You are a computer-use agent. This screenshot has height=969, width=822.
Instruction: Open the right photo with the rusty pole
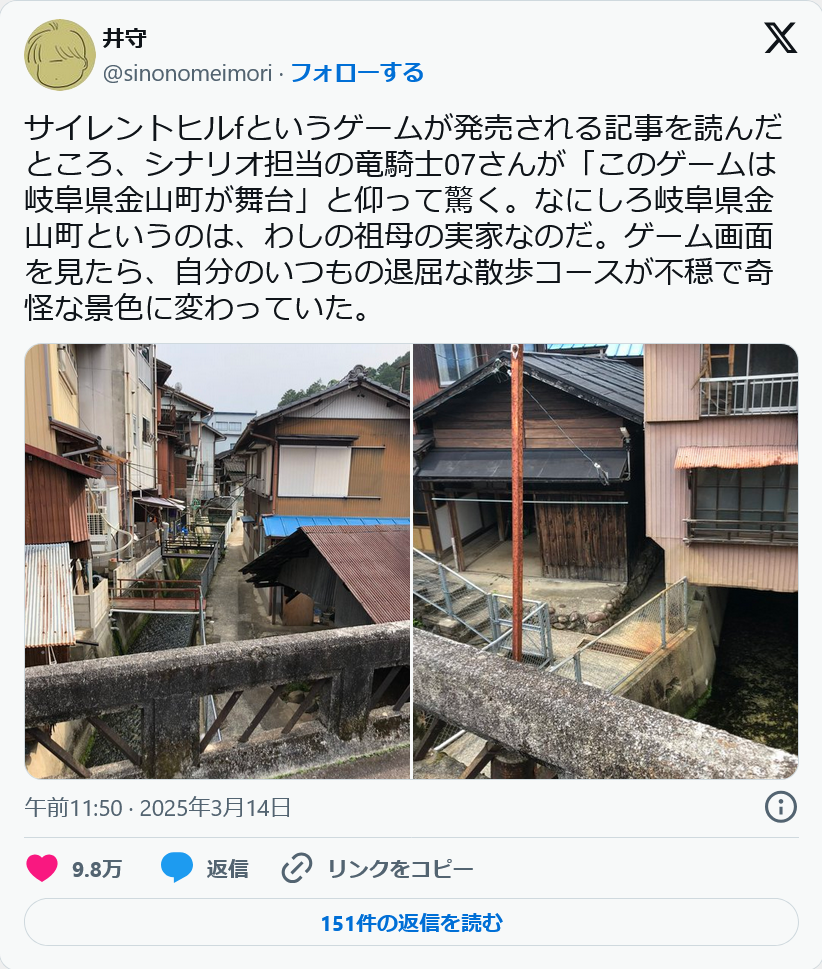[x=606, y=561]
